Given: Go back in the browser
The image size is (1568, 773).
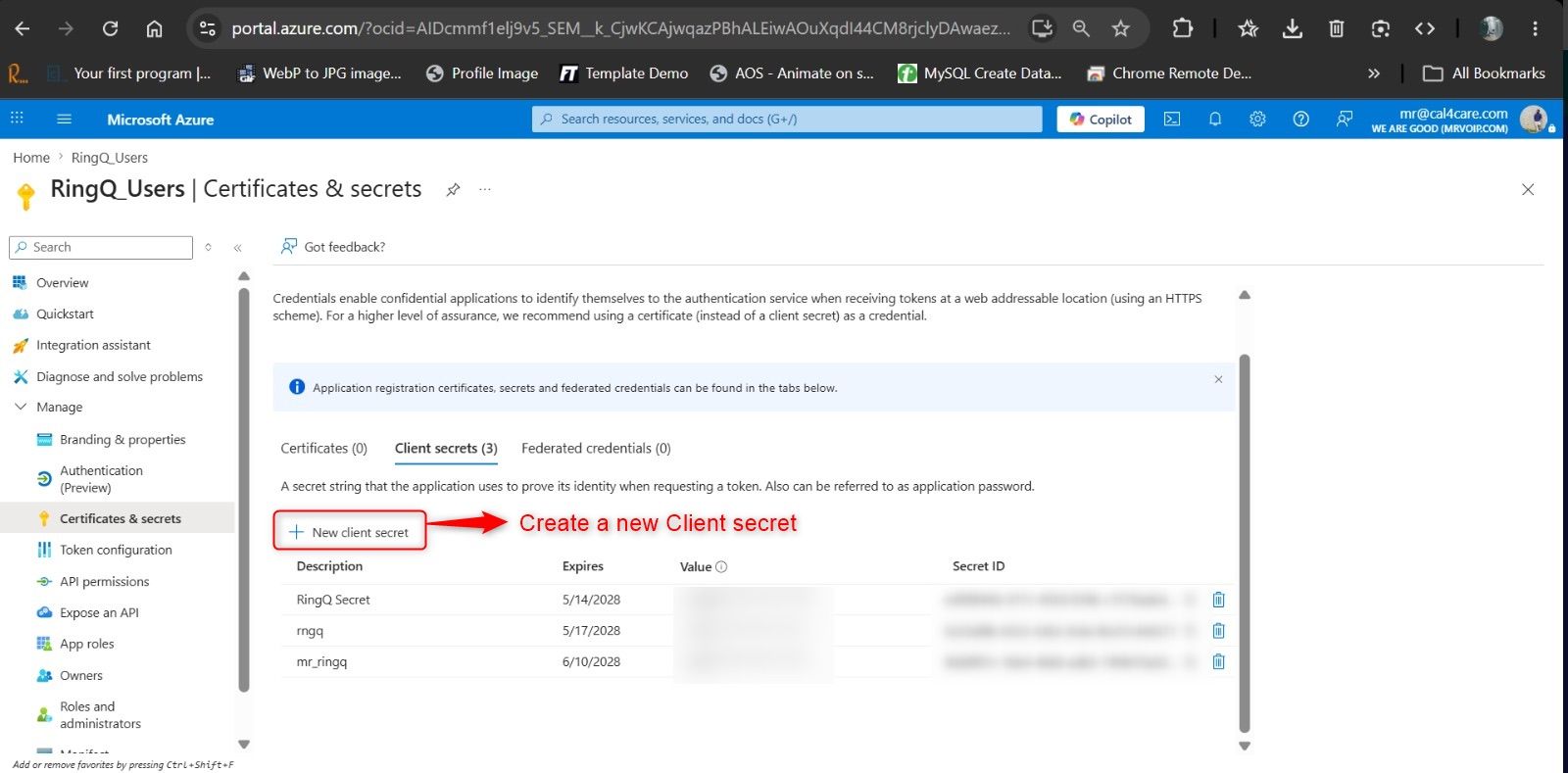Looking at the screenshot, I should pyautogui.click(x=22, y=28).
